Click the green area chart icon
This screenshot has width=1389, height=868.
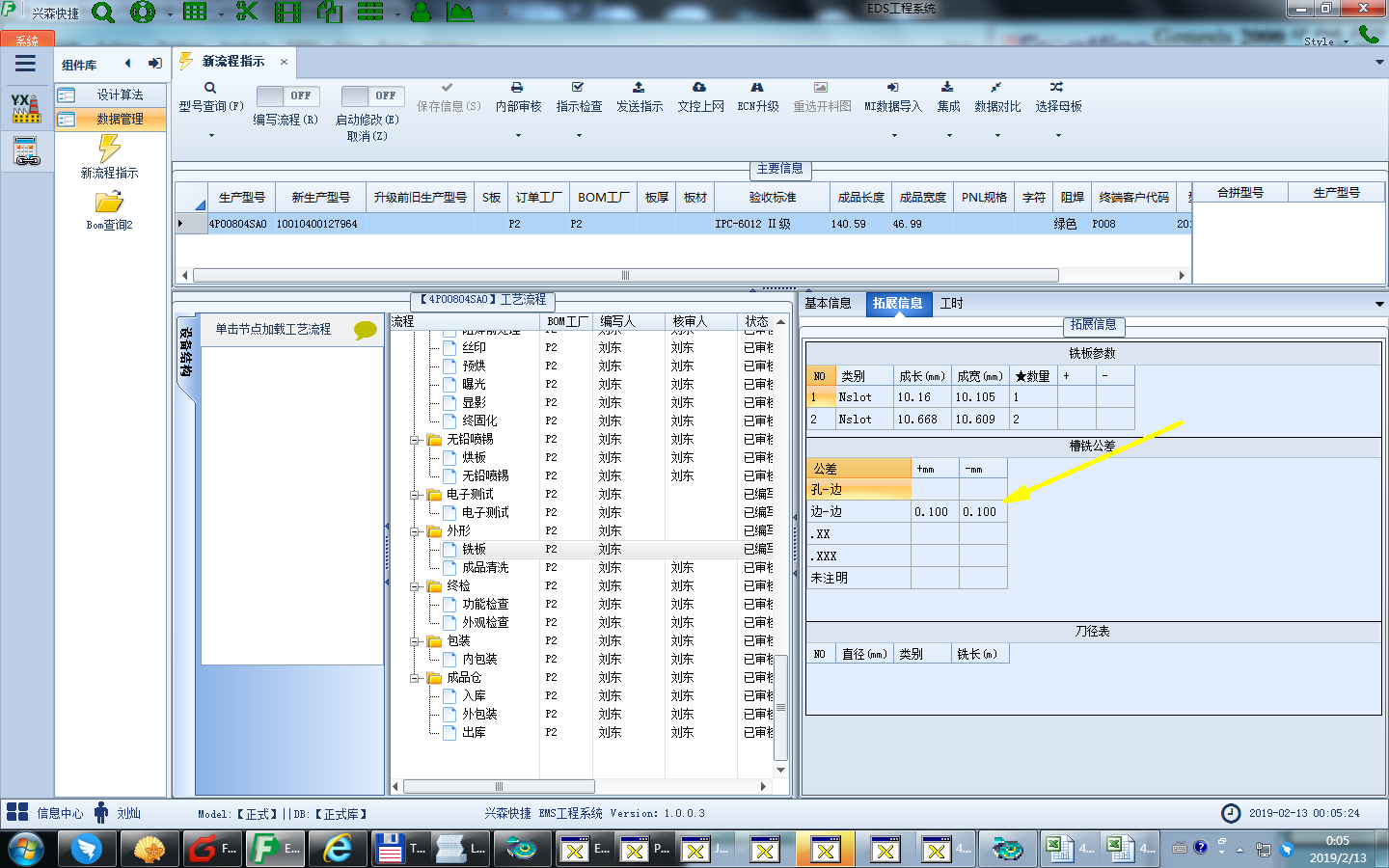coord(460,13)
